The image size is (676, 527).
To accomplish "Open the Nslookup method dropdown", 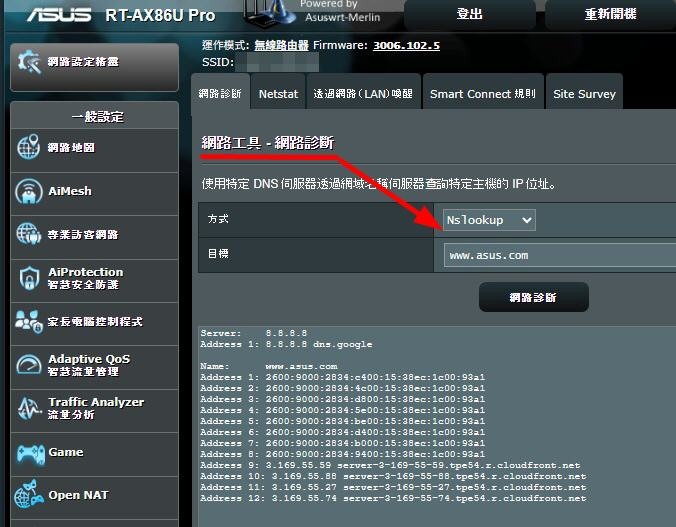I will [489, 220].
